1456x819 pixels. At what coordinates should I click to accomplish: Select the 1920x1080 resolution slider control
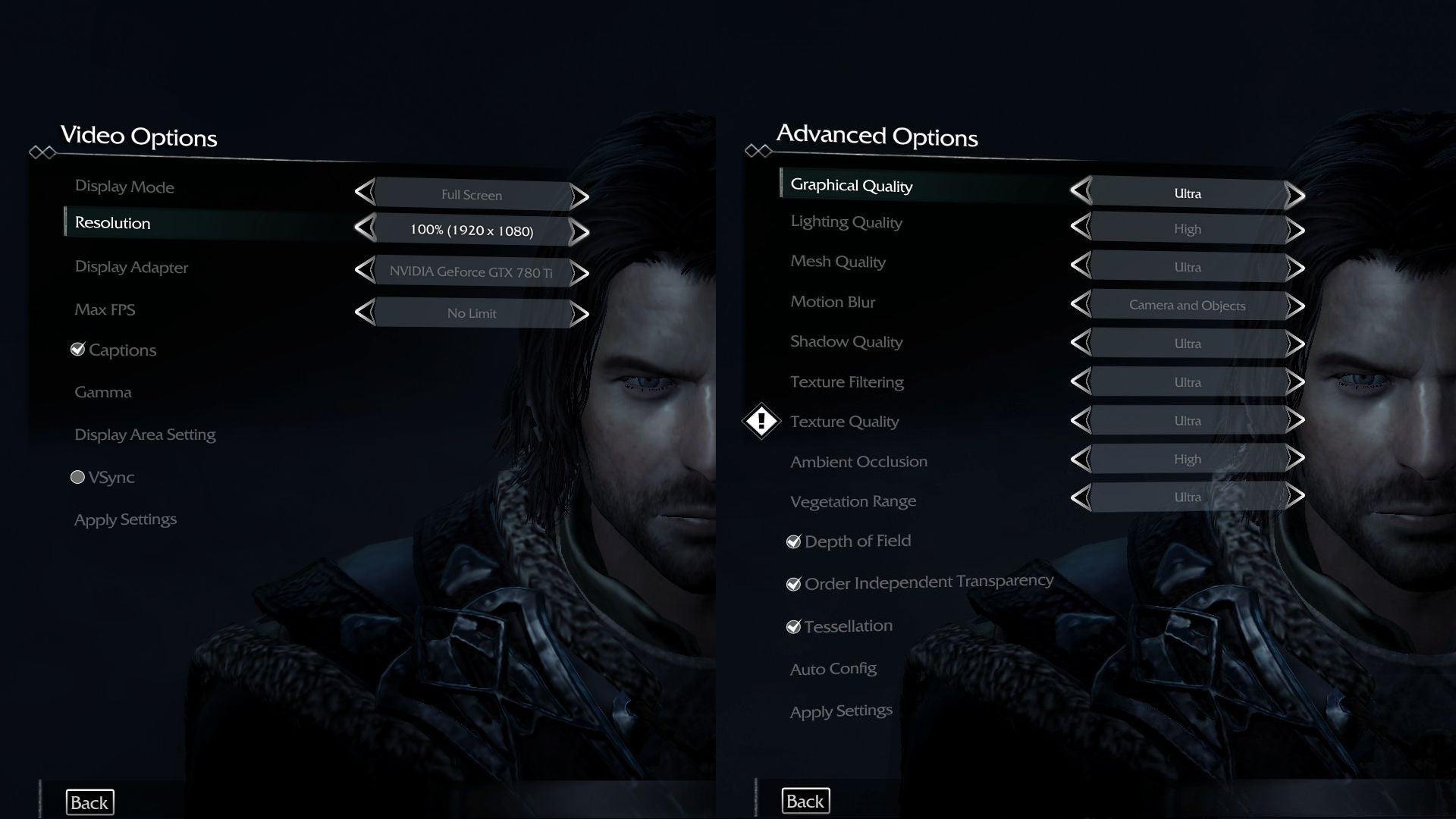click(471, 229)
